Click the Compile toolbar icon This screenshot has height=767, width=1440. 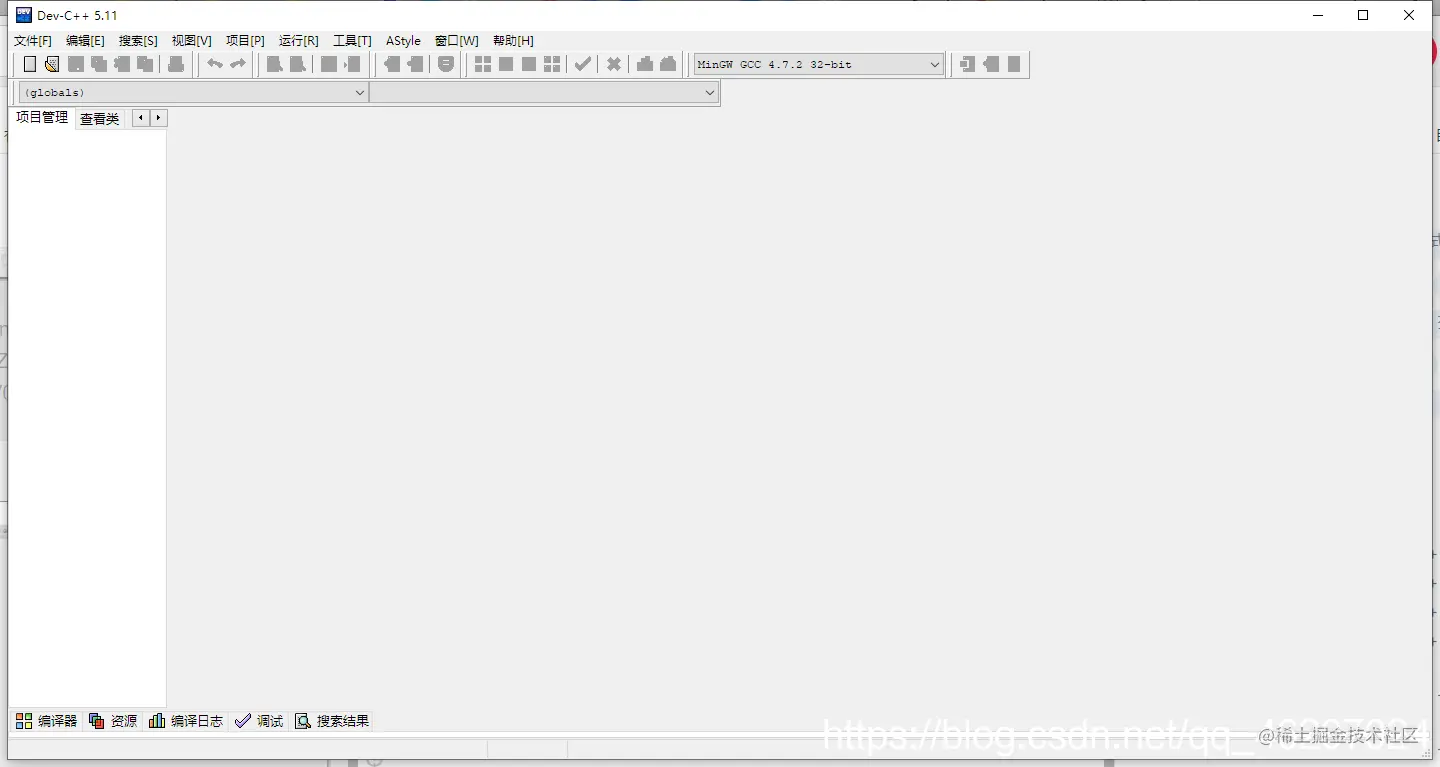[x=483, y=64]
